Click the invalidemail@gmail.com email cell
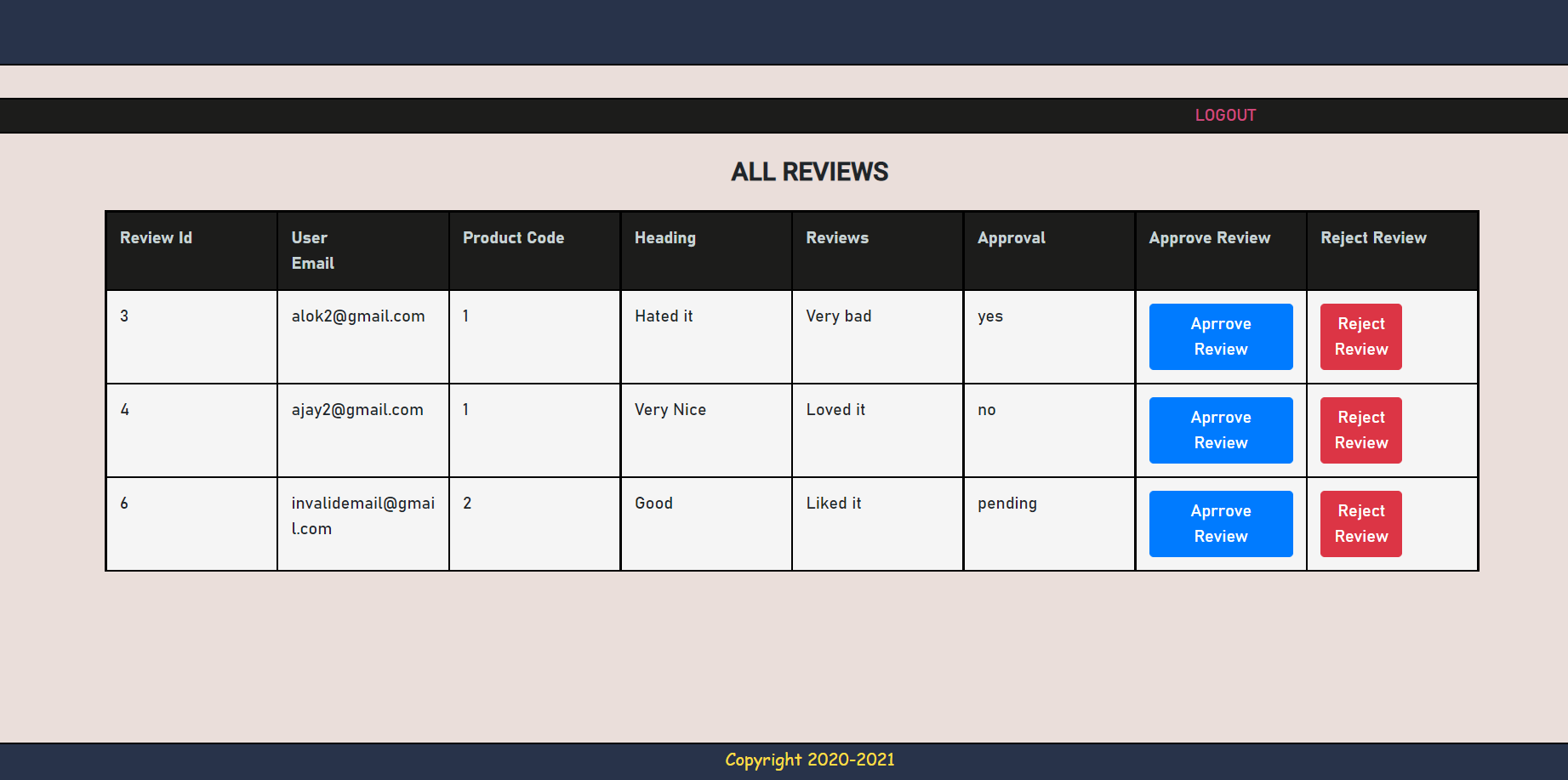The image size is (1568, 780). tap(363, 524)
